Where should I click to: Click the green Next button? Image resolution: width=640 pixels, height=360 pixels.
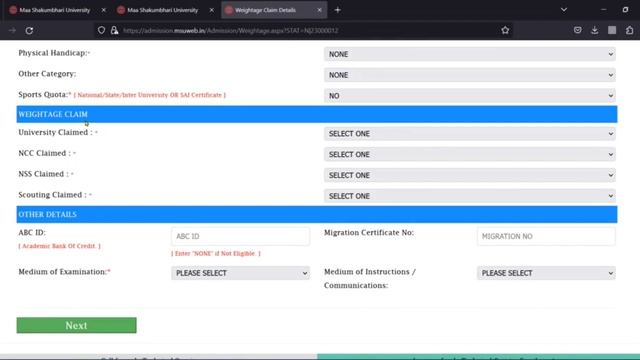(x=76, y=325)
